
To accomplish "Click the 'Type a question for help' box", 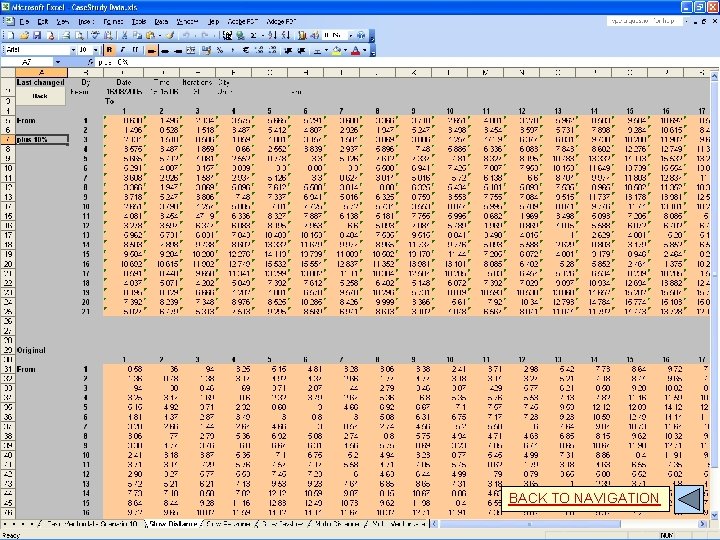I will (645, 21).
